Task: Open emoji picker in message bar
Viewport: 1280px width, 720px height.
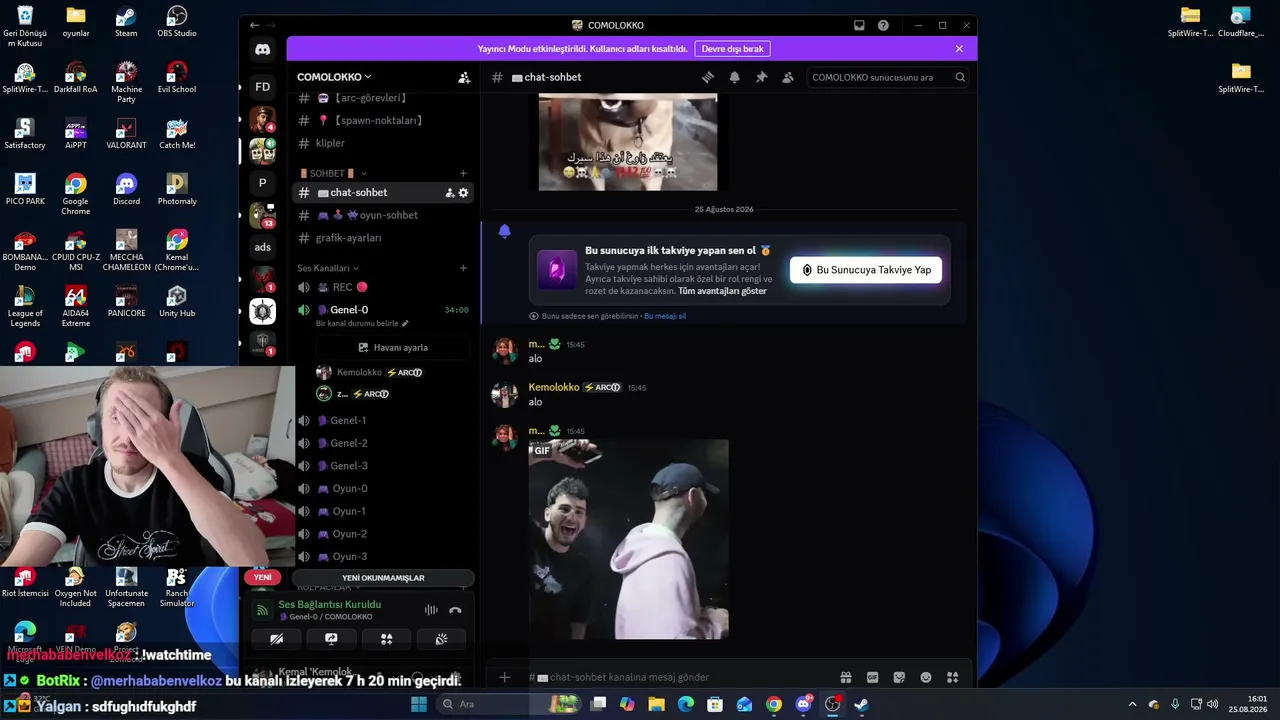Action: (926, 677)
